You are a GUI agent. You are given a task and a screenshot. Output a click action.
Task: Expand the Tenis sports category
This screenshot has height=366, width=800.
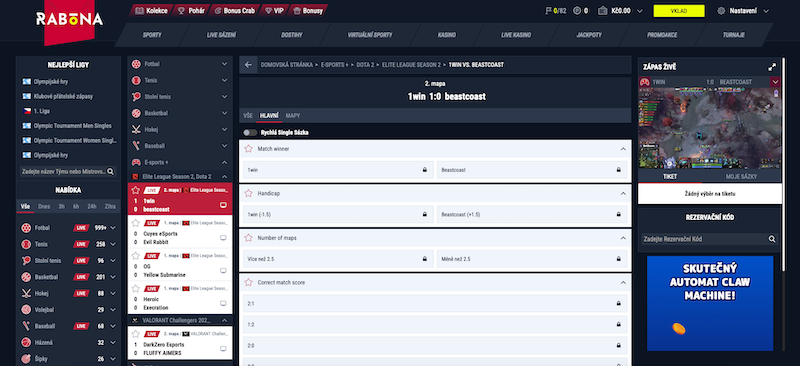pyautogui.click(x=224, y=80)
